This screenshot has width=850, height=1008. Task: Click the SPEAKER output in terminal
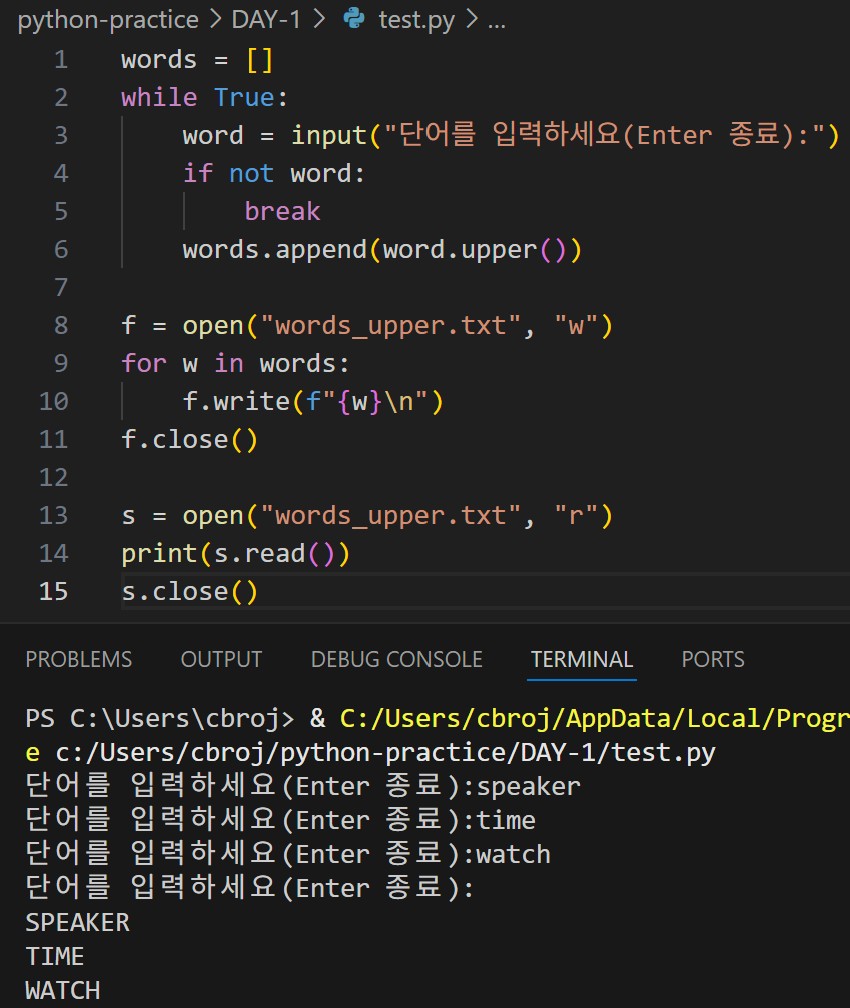(77, 922)
